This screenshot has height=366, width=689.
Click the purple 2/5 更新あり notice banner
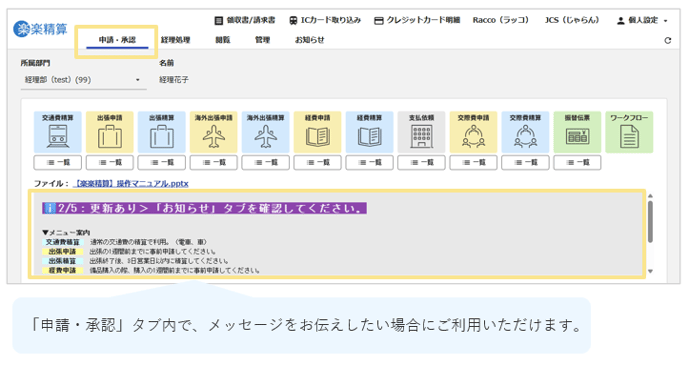pos(204,208)
